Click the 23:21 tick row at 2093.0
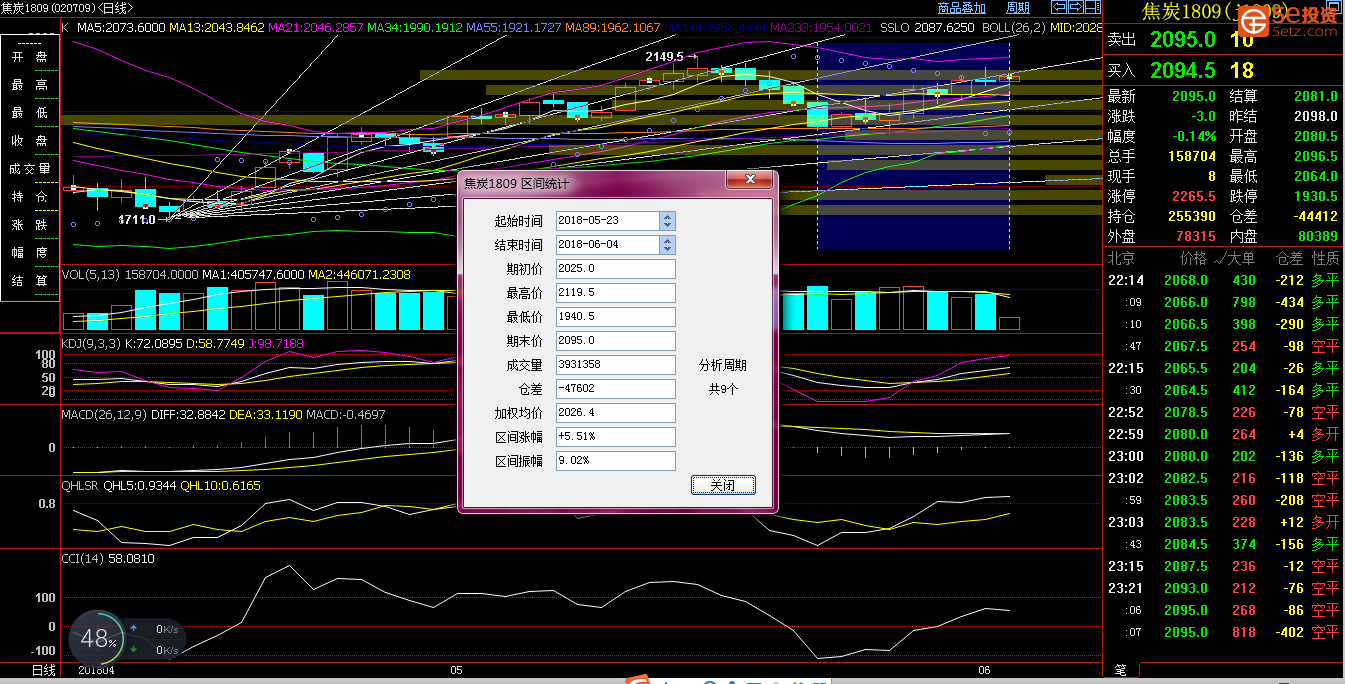 [x=1224, y=588]
